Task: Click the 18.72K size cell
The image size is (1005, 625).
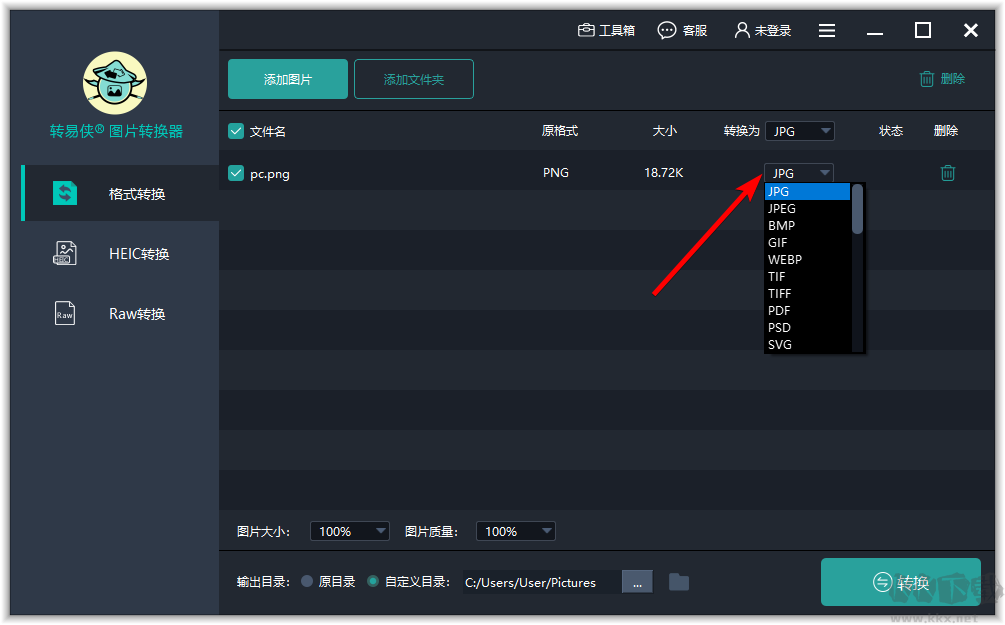Action: pyautogui.click(x=663, y=172)
